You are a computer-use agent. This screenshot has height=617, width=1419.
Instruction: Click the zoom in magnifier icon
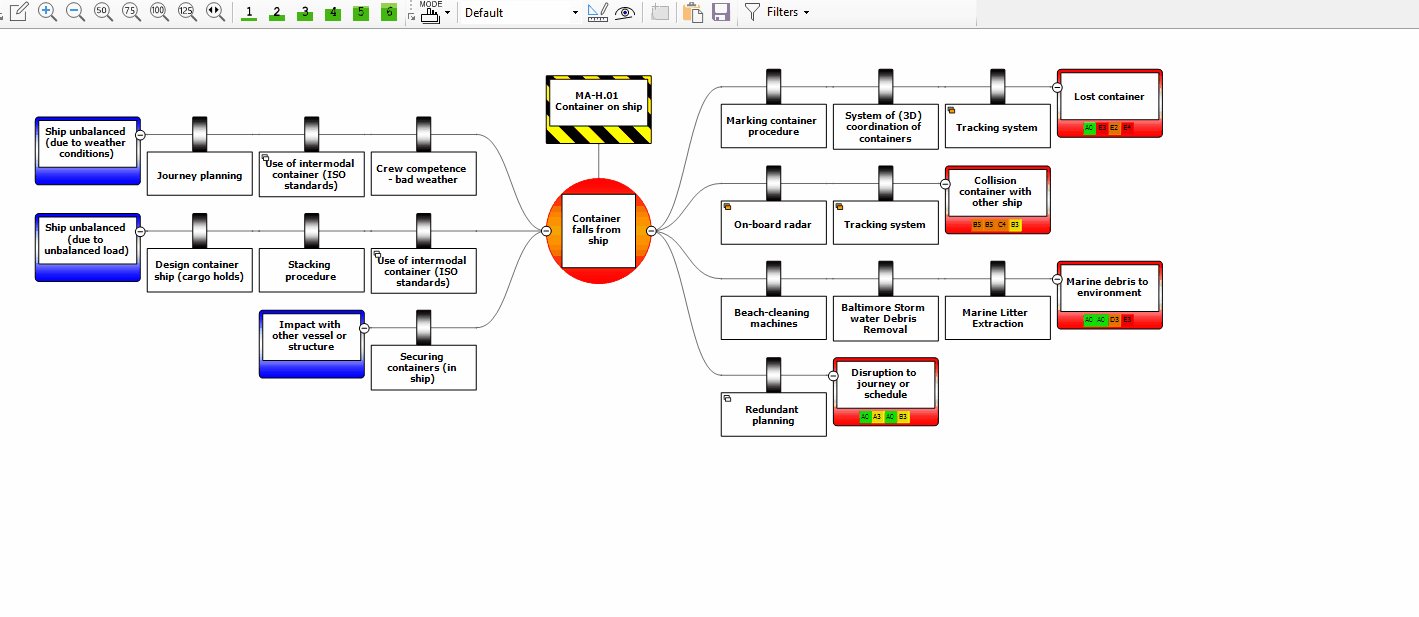point(47,12)
